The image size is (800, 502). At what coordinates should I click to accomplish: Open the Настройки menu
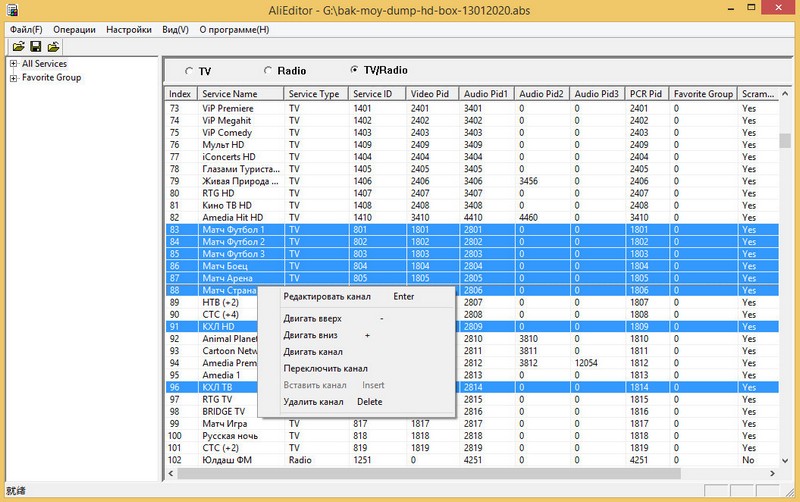129,30
